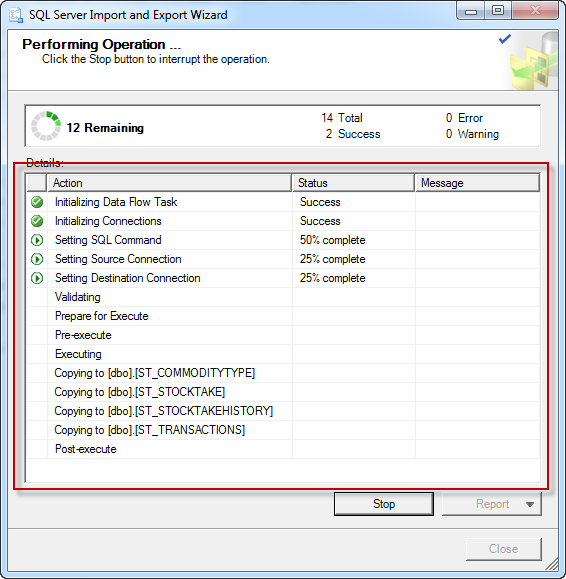
Task: Click the 50% complete status cell
Action: [354, 240]
